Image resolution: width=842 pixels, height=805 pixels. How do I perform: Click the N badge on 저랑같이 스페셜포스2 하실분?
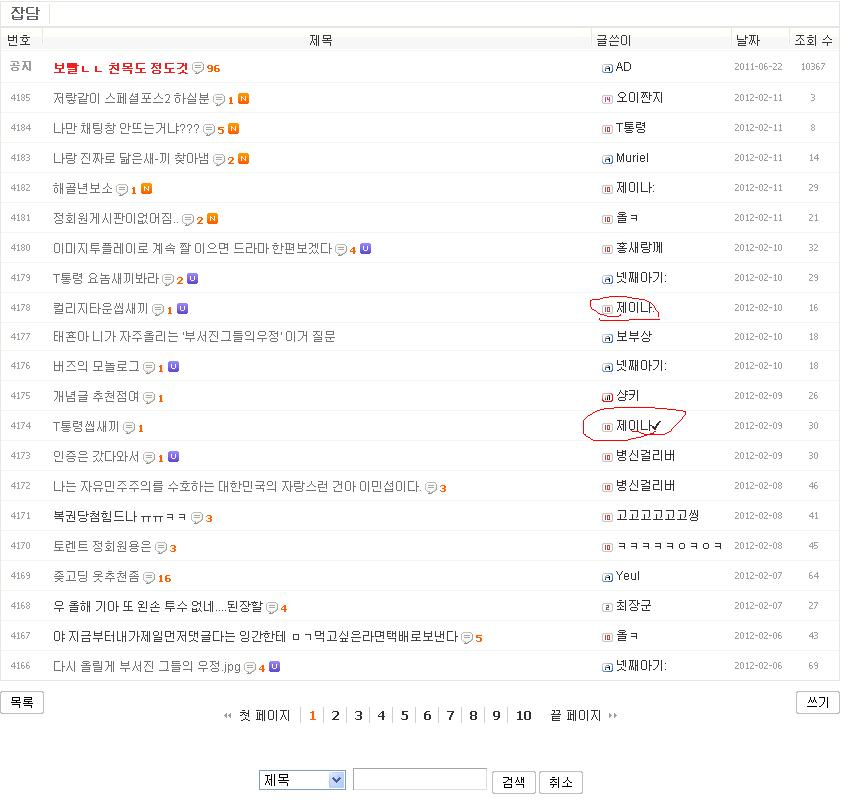pos(244,98)
